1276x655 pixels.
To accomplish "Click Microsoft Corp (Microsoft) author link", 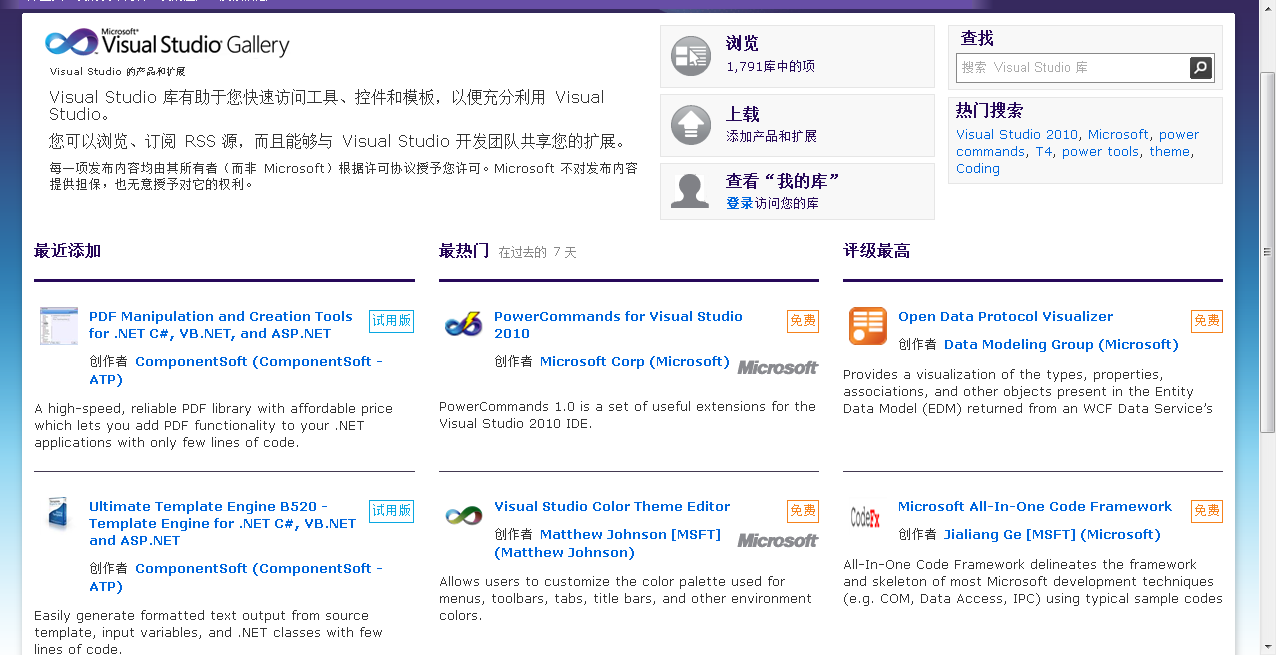I will [x=635, y=361].
